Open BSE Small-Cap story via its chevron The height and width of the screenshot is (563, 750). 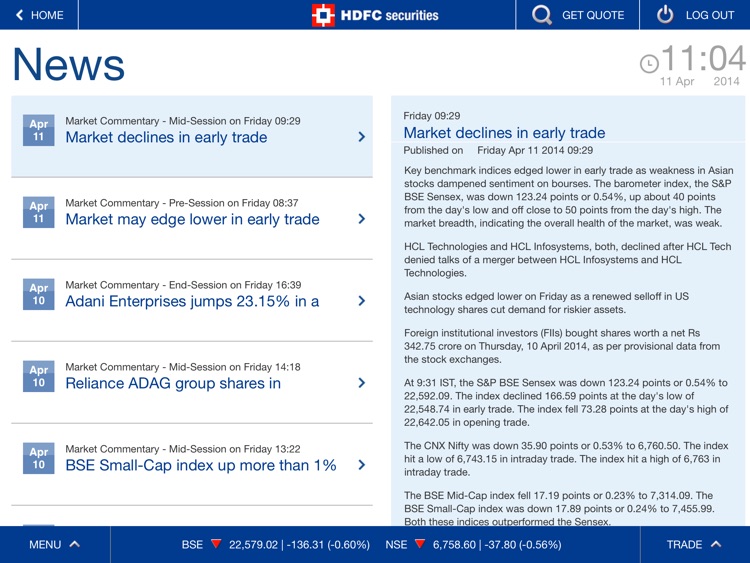pos(362,465)
